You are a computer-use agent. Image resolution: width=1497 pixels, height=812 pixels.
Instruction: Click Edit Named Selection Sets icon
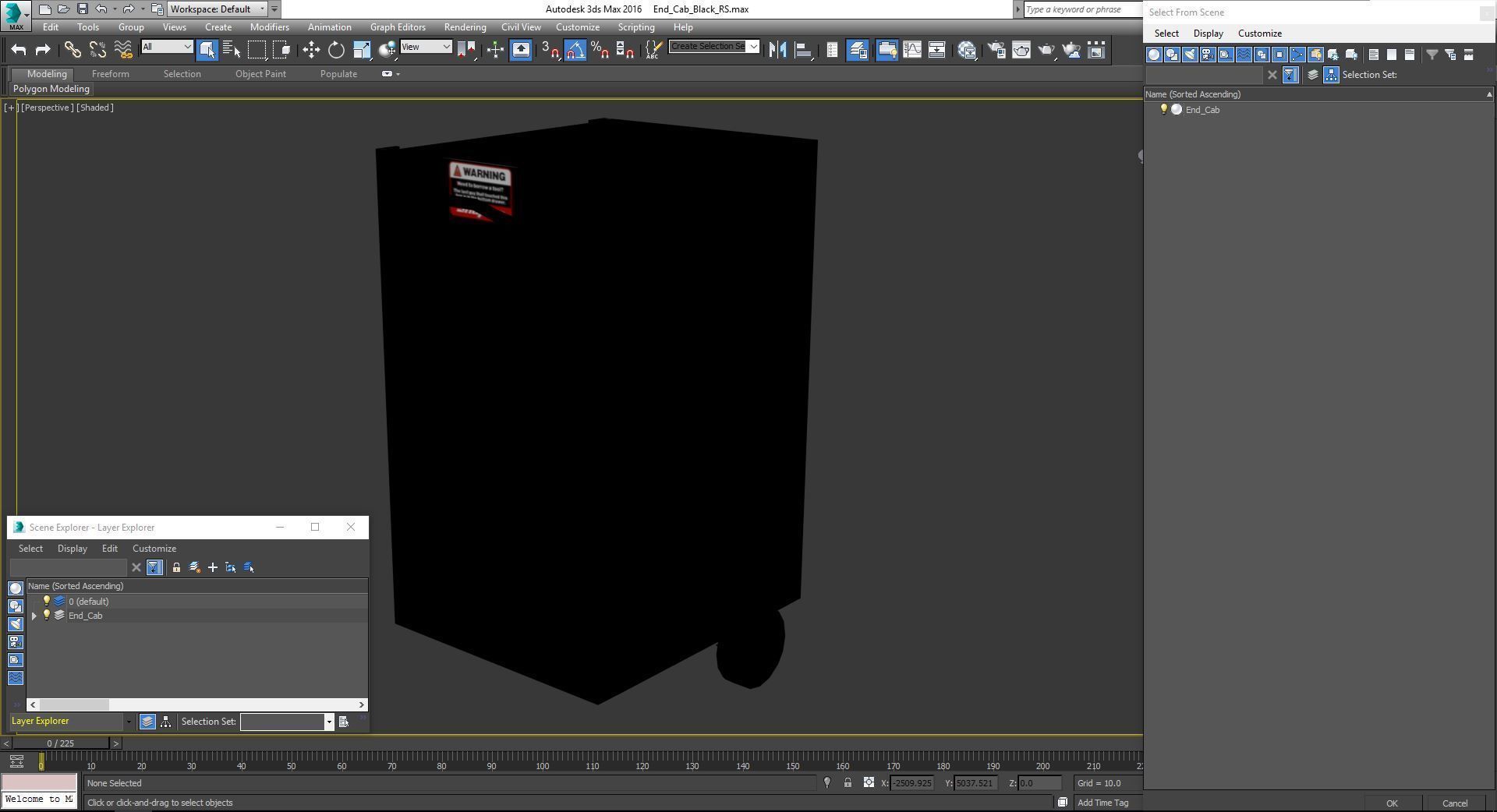tap(653, 50)
